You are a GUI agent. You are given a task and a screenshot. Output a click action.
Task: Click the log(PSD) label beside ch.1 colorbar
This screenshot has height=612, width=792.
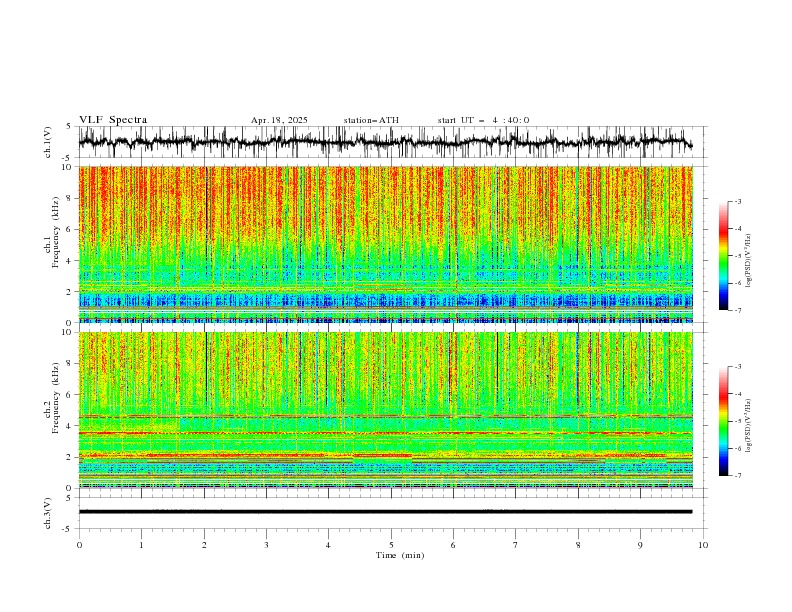[x=748, y=261]
